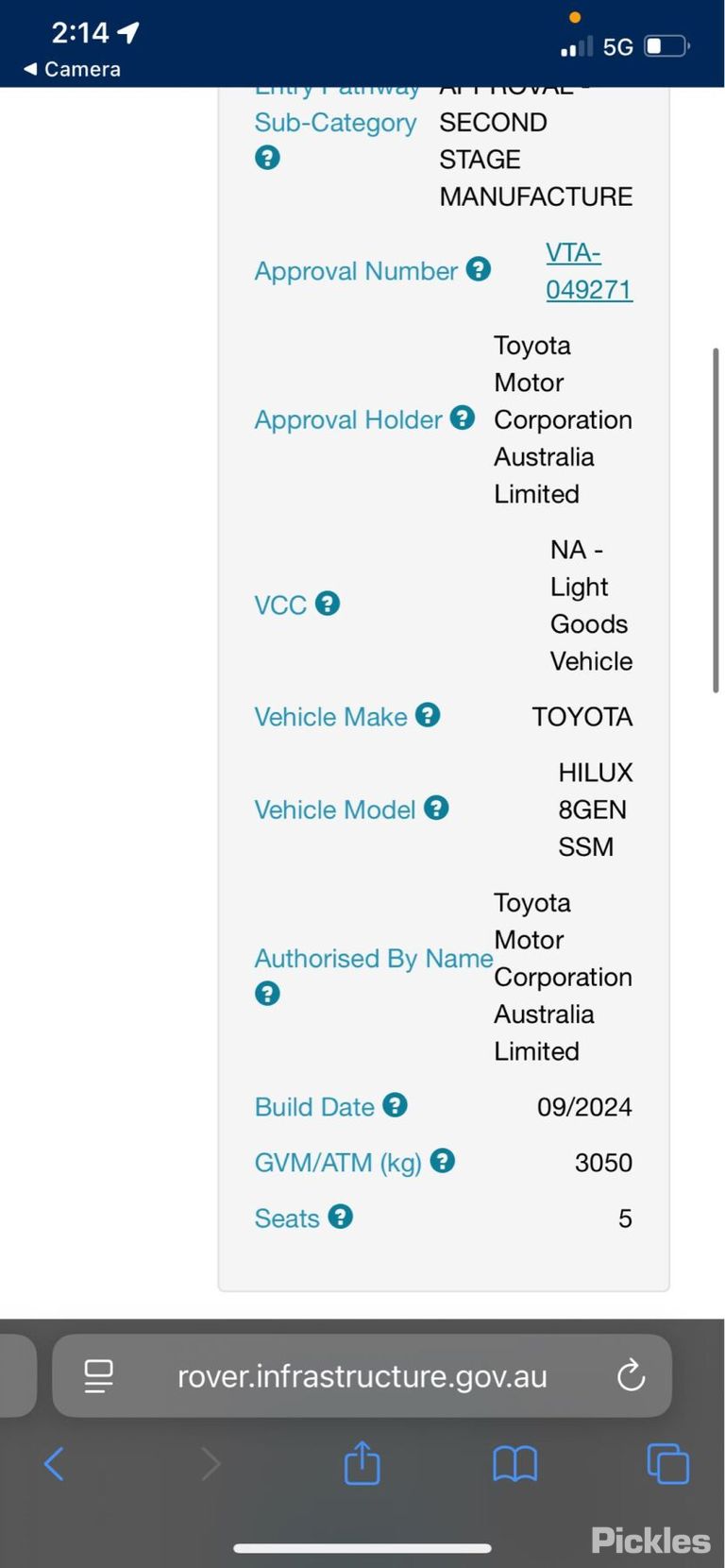Click help icon next to Build Date
The width and height of the screenshot is (725, 1568).
[395, 1105]
